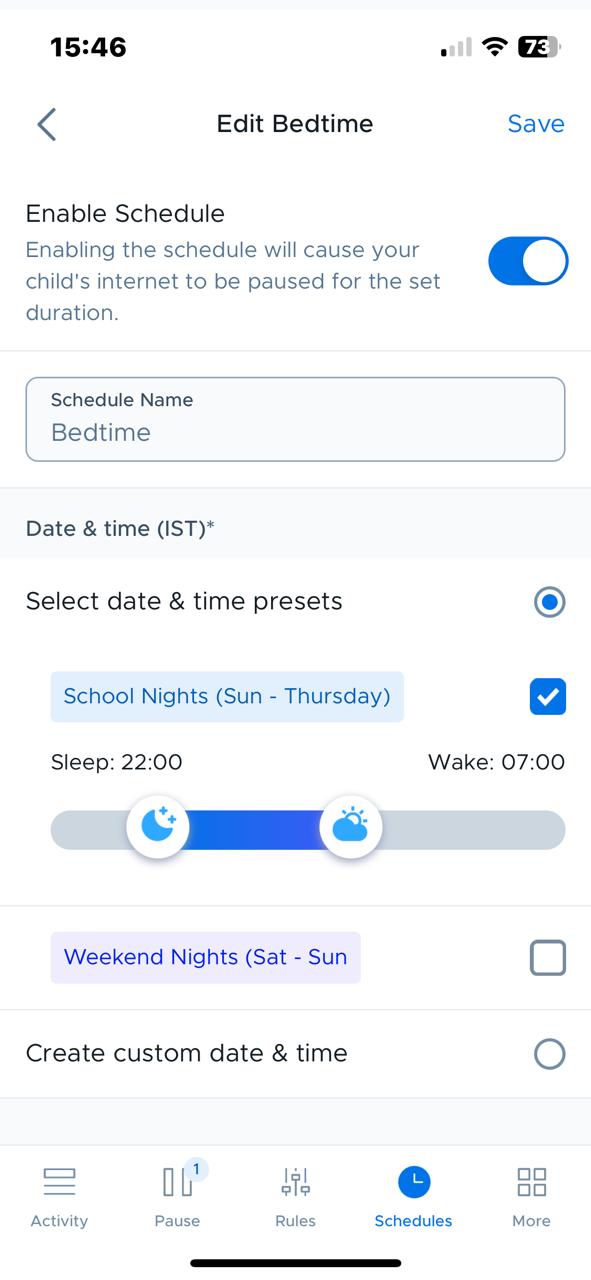591x1280 pixels.
Task: Save the bedtime schedule
Action: [x=536, y=124]
